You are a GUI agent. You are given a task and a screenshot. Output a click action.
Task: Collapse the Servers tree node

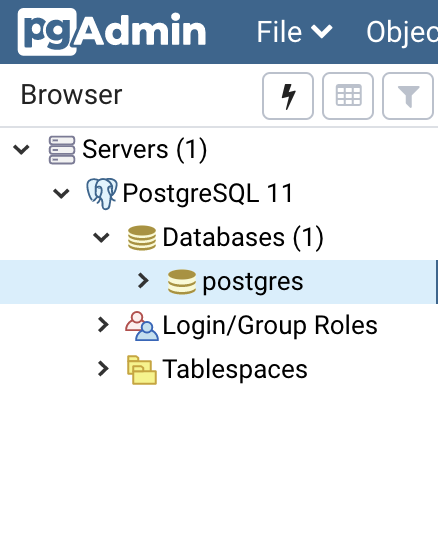21,149
